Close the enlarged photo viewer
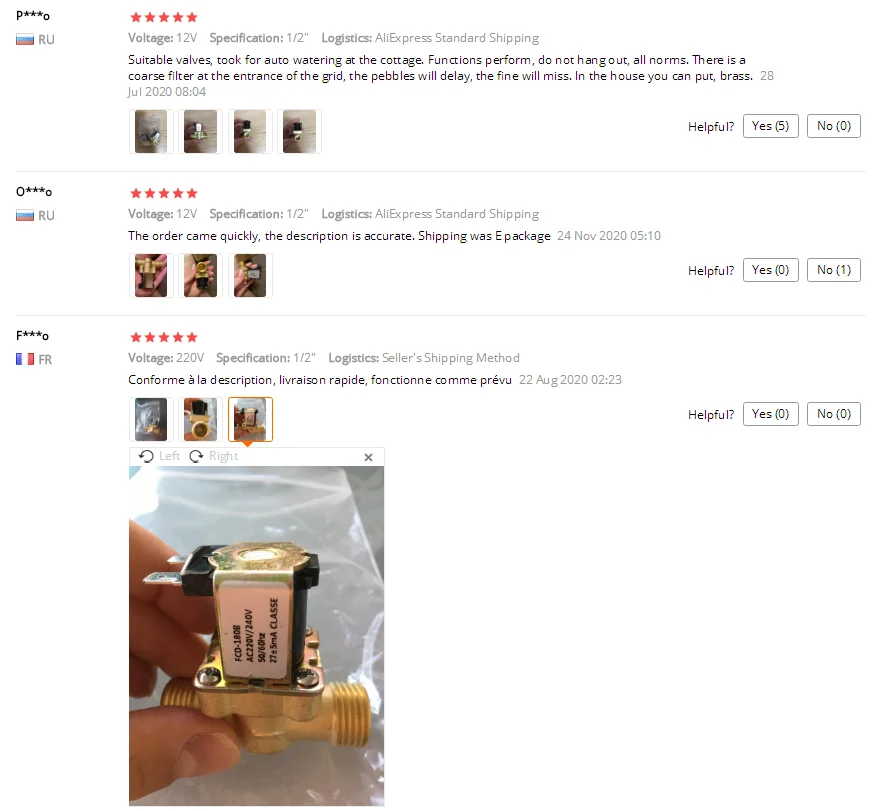 click(368, 458)
